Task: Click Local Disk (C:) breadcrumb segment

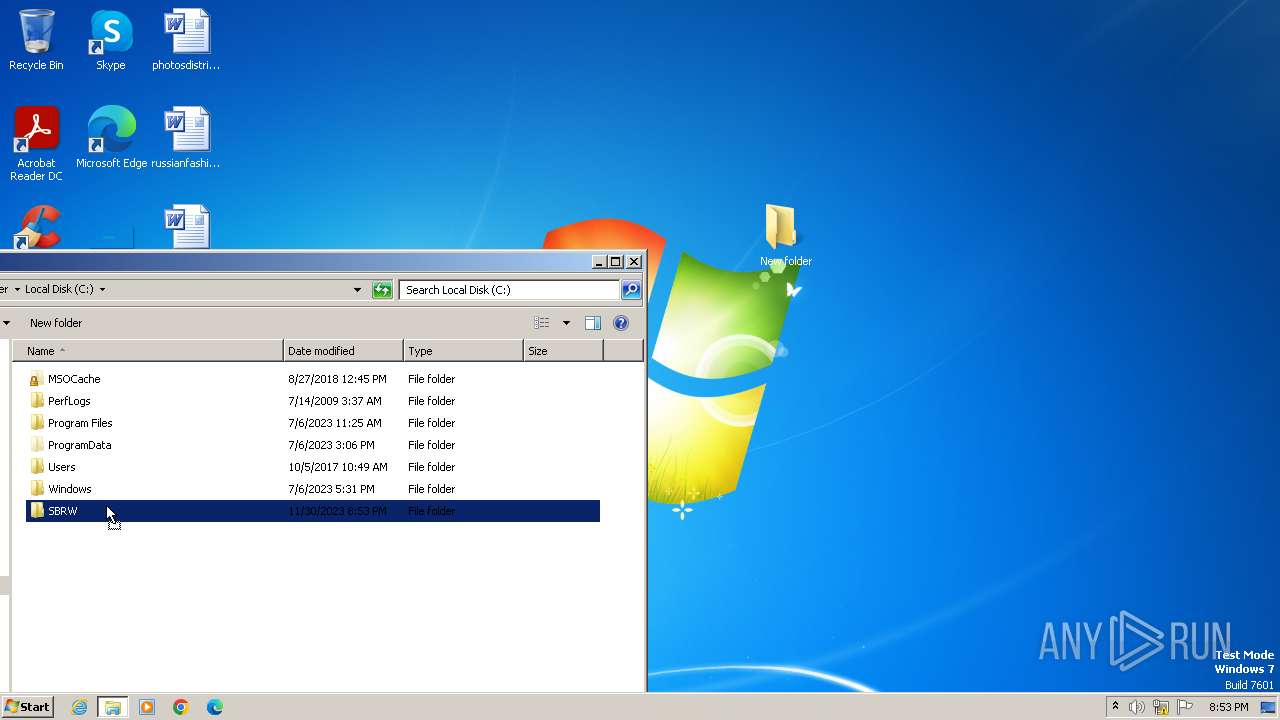Action: tap(59, 289)
